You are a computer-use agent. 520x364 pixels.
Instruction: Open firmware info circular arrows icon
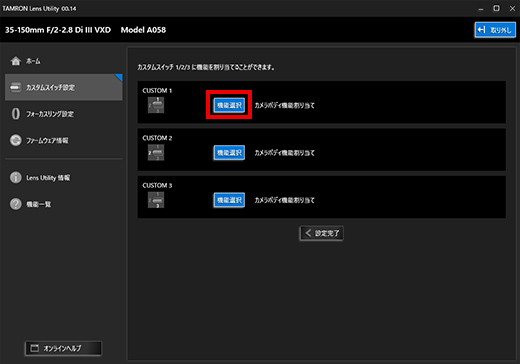pos(16,140)
